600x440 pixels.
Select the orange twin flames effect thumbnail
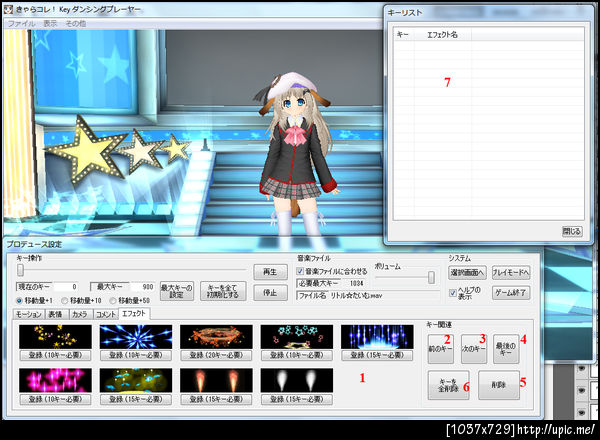(x=216, y=380)
